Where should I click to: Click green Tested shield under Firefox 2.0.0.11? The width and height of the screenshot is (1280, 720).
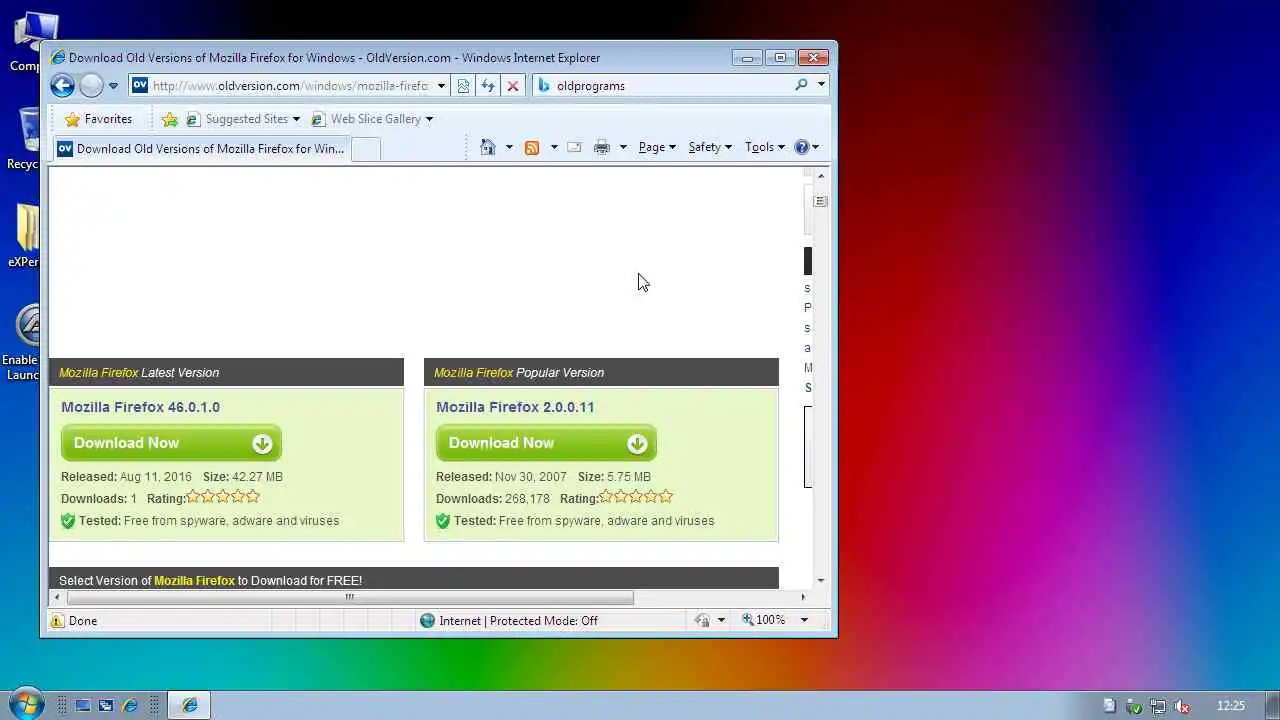coord(443,521)
